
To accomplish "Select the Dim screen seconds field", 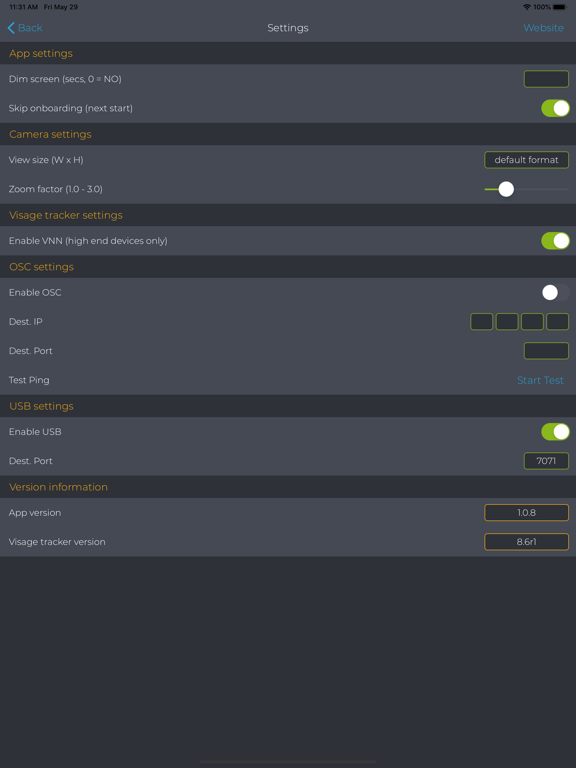I will click(x=546, y=79).
